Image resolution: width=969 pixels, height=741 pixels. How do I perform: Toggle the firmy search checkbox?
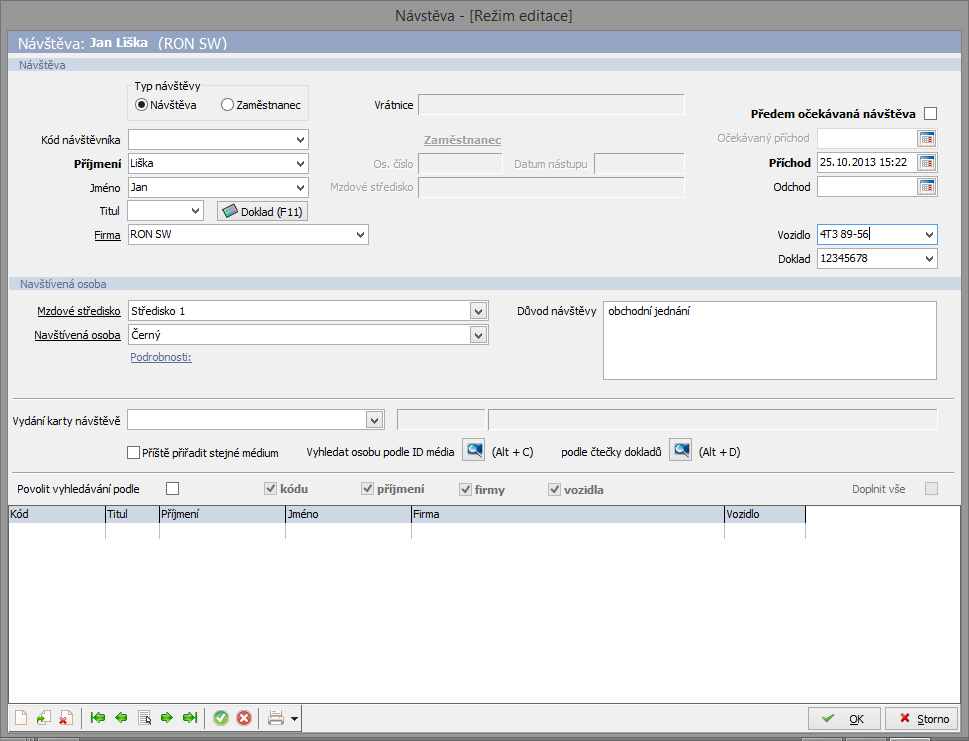tap(465, 489)
